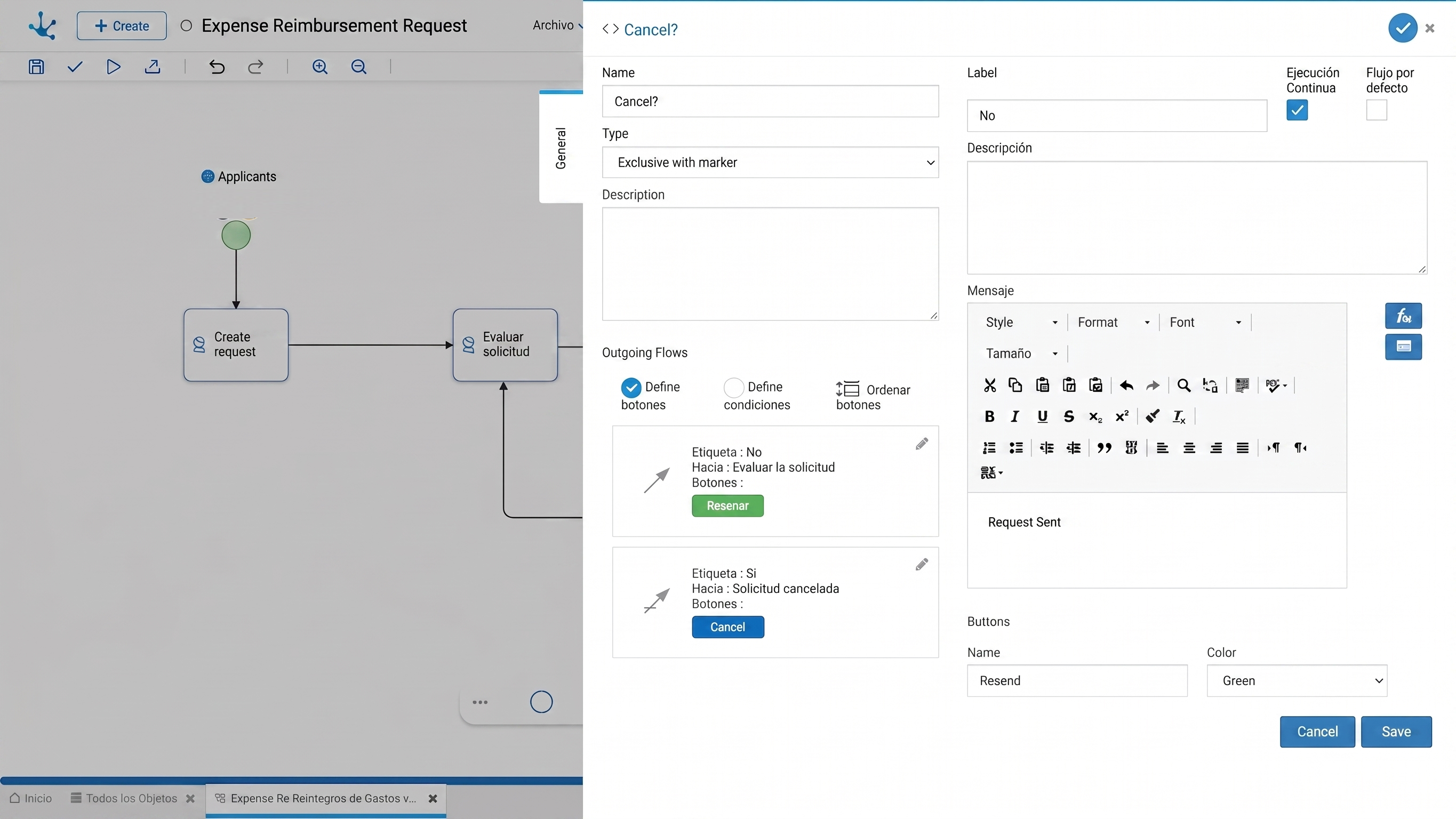Click the Save button in the flow editor
The height and width of the screenshot is (819, 1456).
point(1396,732)
